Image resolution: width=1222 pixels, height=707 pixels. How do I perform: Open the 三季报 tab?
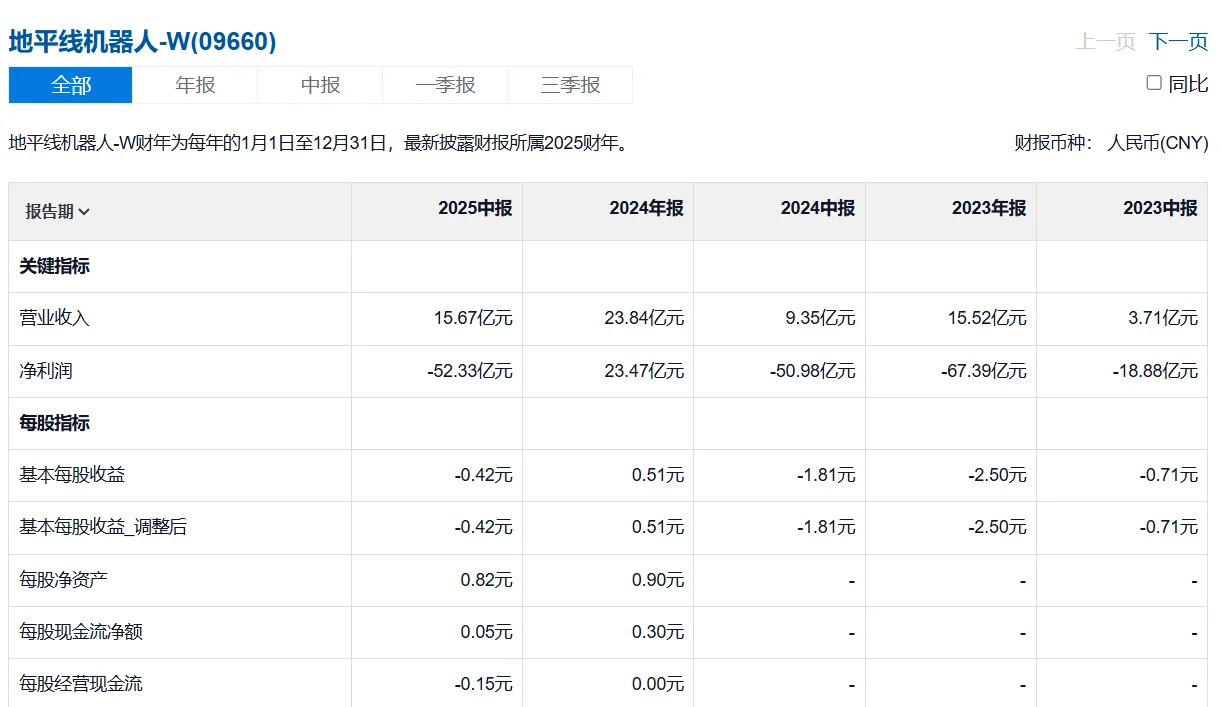coord(570,85)
